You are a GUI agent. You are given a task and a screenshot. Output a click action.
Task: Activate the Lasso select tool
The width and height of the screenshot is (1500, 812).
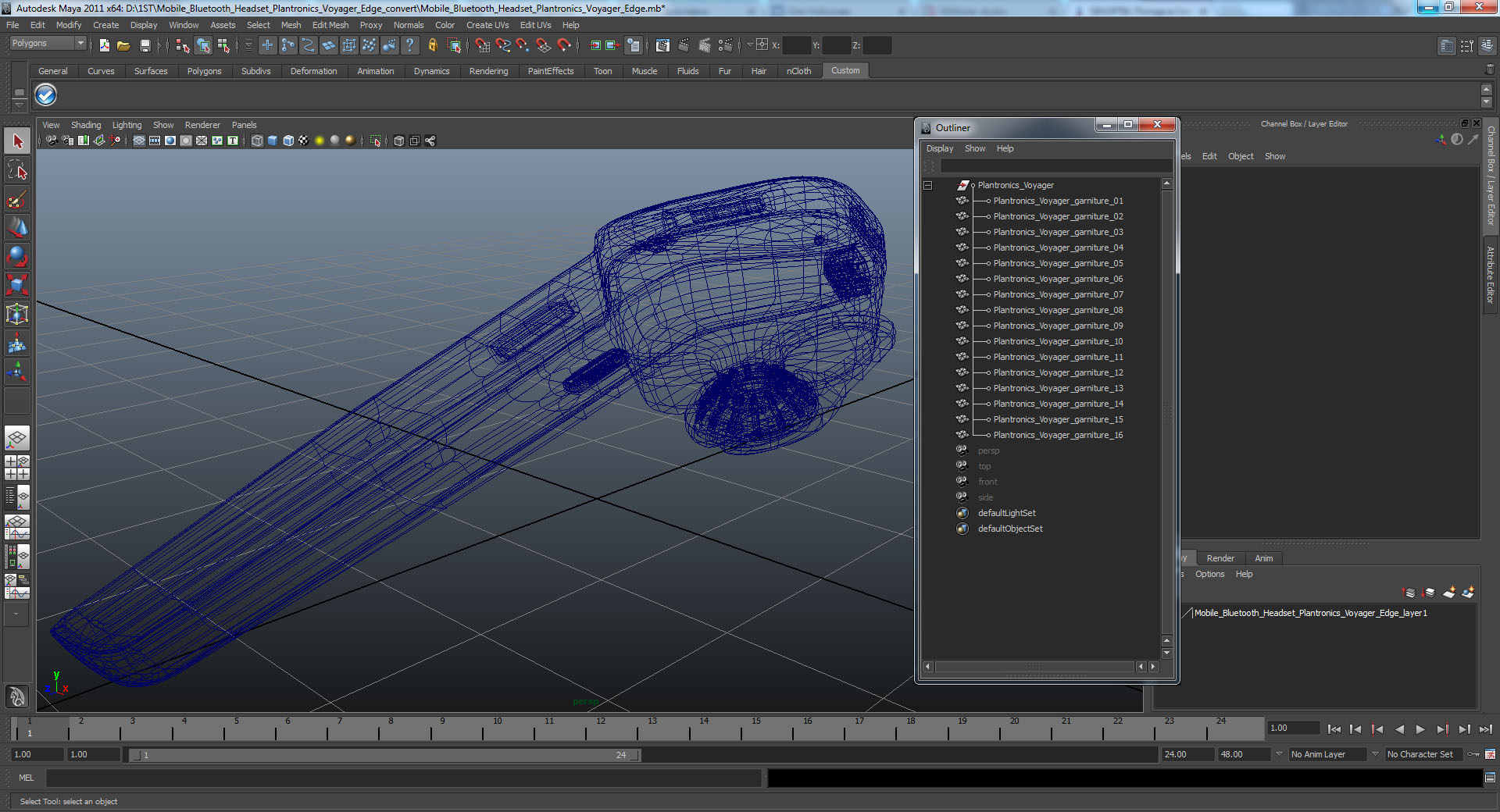tap(17, 170)
